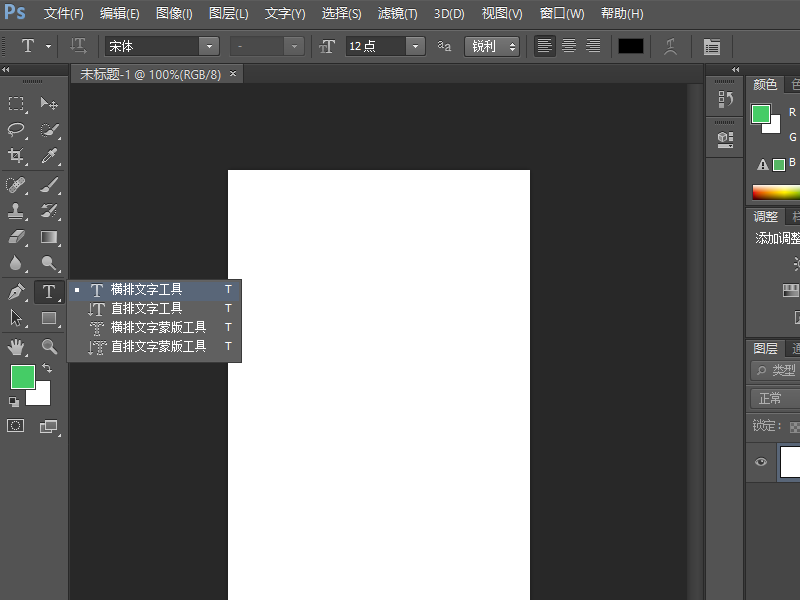Select the Zoom tool in toolbox
Screen dimensions: 800x600
click(x=49, y=347)
